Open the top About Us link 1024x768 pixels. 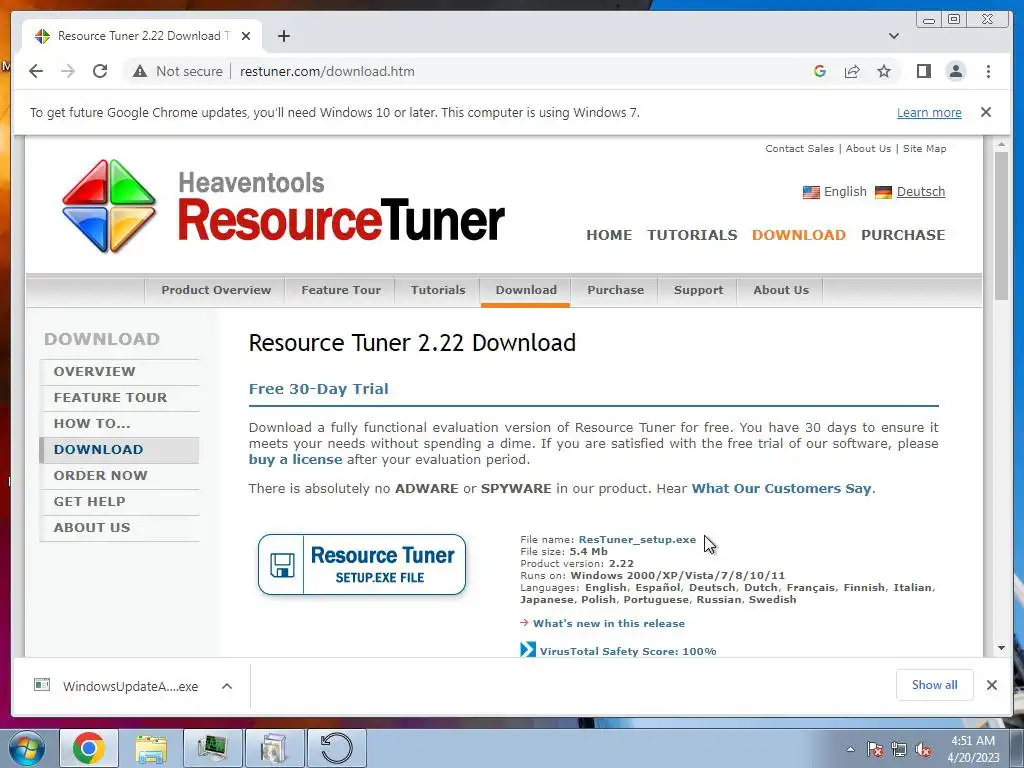[x=868, y=148]
